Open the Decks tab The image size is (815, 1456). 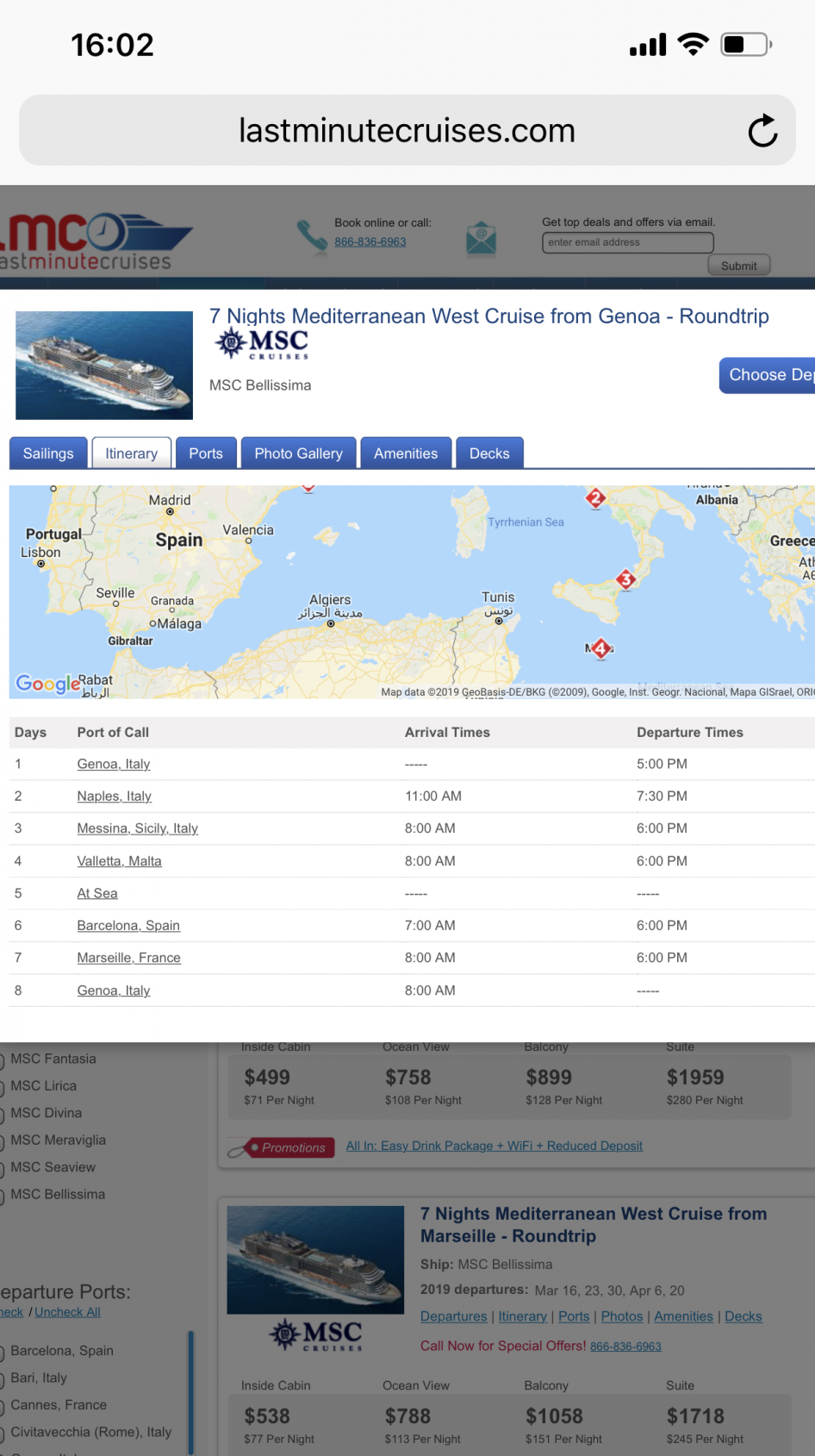pos(488,453)
